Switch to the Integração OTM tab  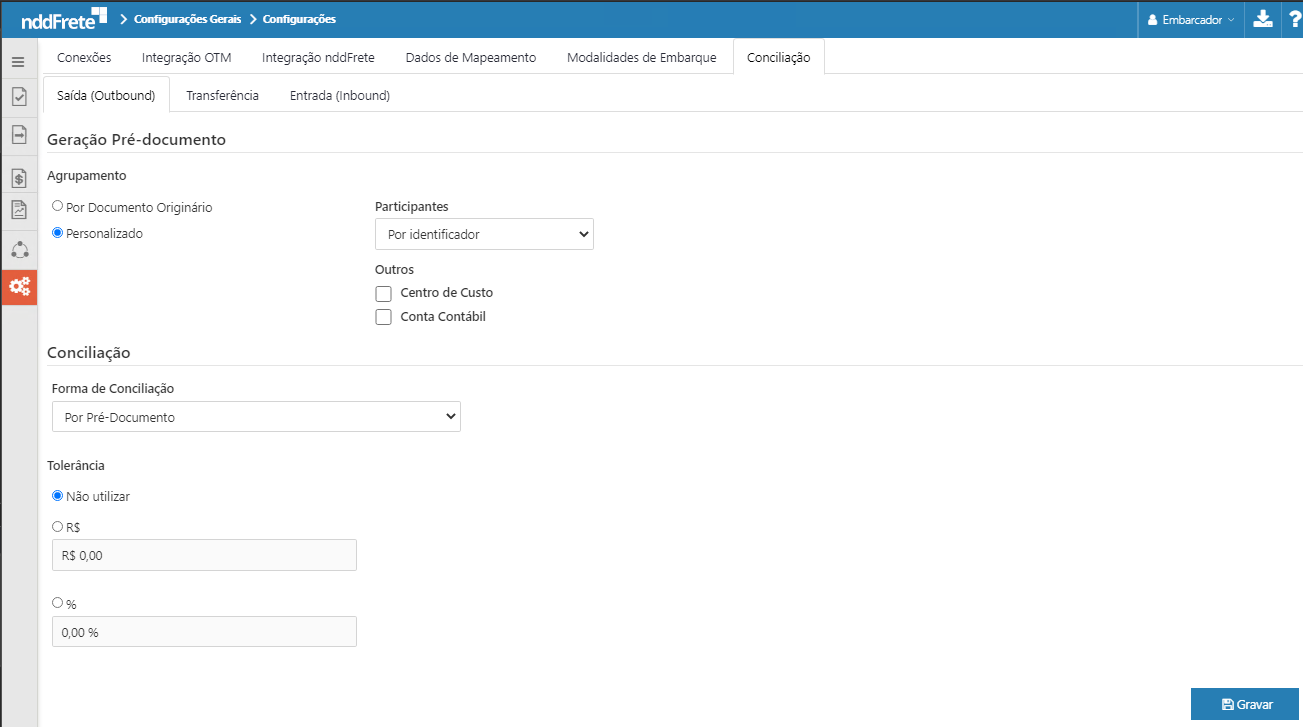[186, 57]
